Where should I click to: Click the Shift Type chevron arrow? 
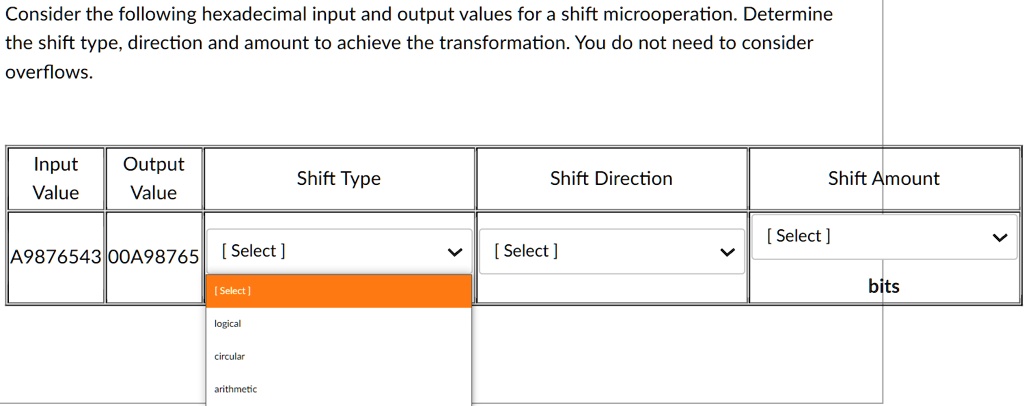coord(456,252)
